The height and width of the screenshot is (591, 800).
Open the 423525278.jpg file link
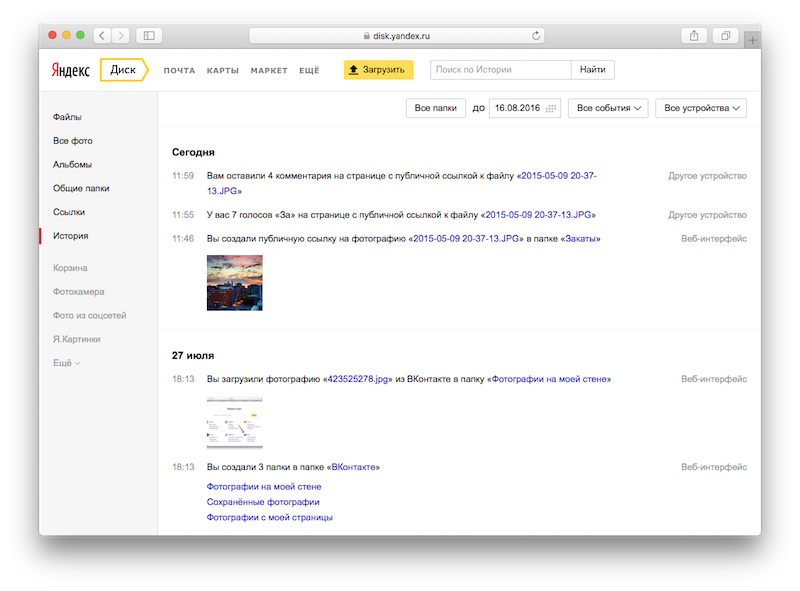click(358, 379)
